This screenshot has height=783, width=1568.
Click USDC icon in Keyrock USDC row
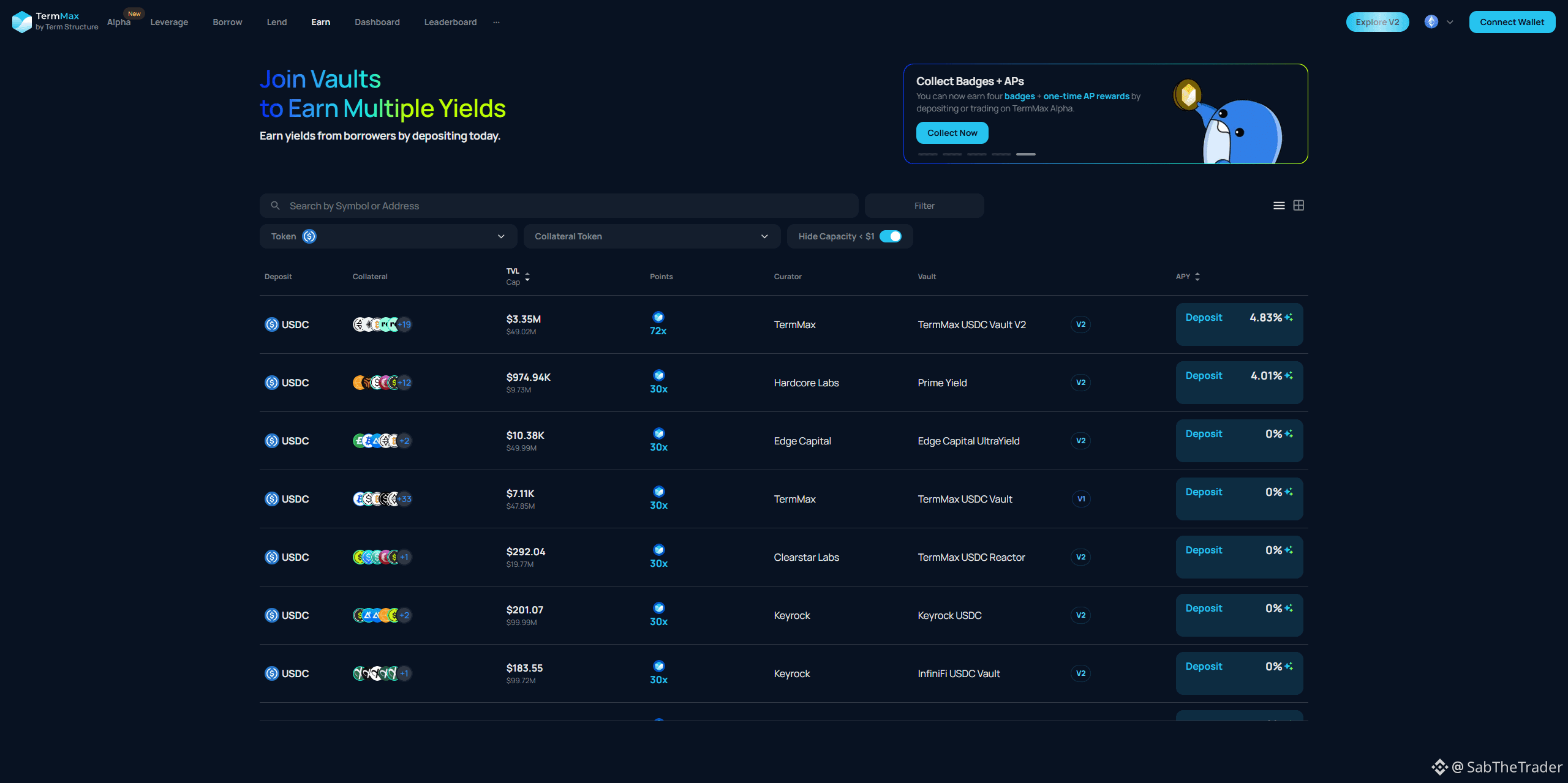(x=271, y=615)
